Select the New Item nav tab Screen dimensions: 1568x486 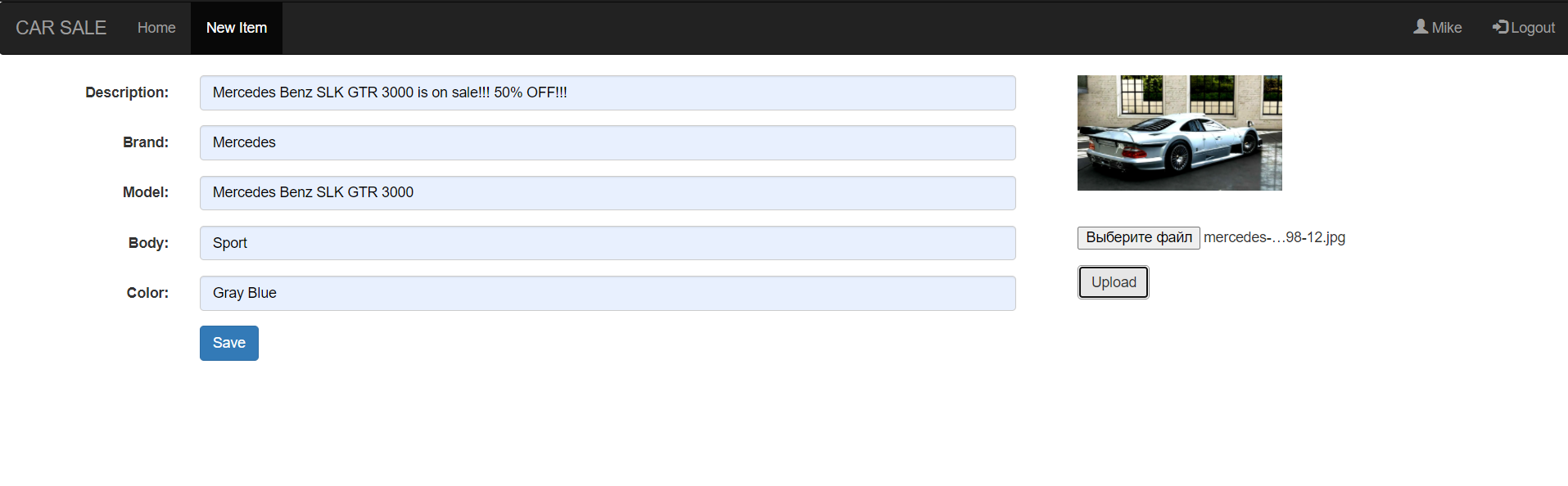click(x=237, y=28)
